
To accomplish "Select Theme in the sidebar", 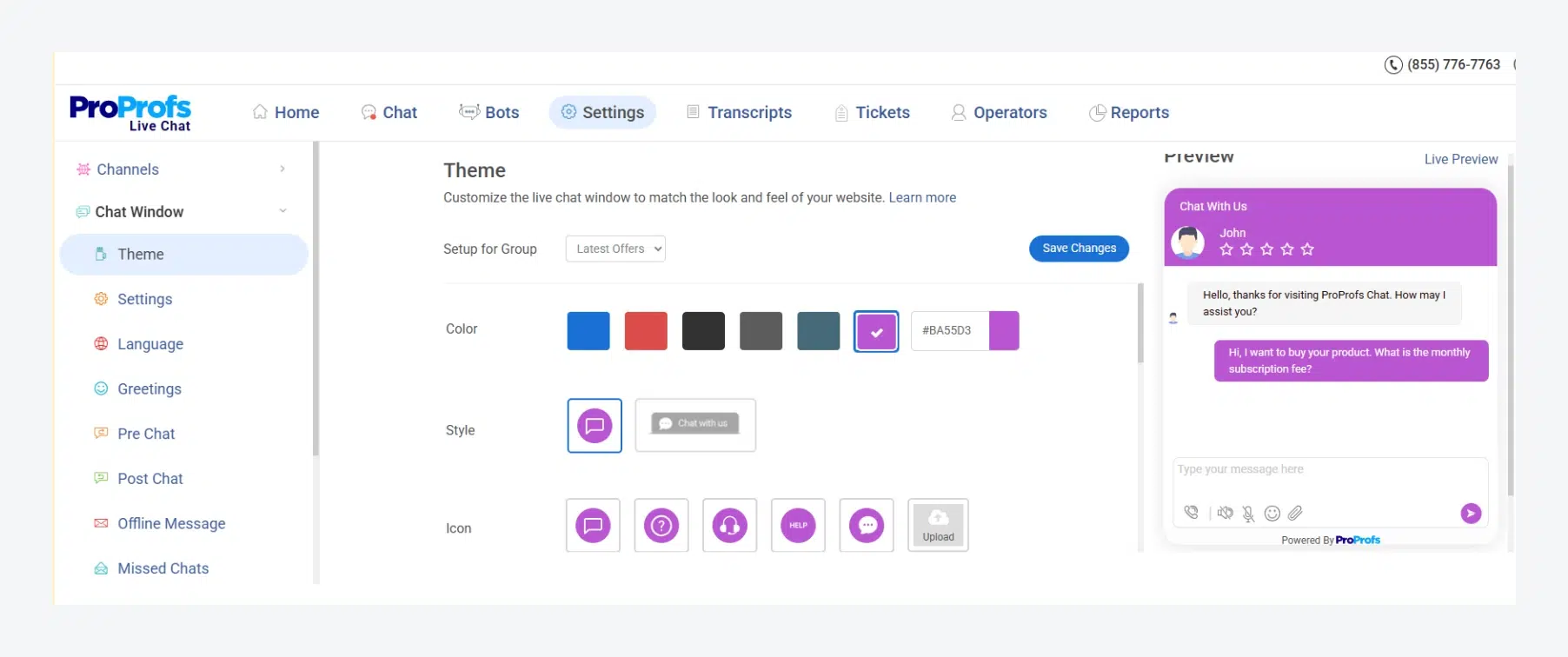I will pos(184,255).
